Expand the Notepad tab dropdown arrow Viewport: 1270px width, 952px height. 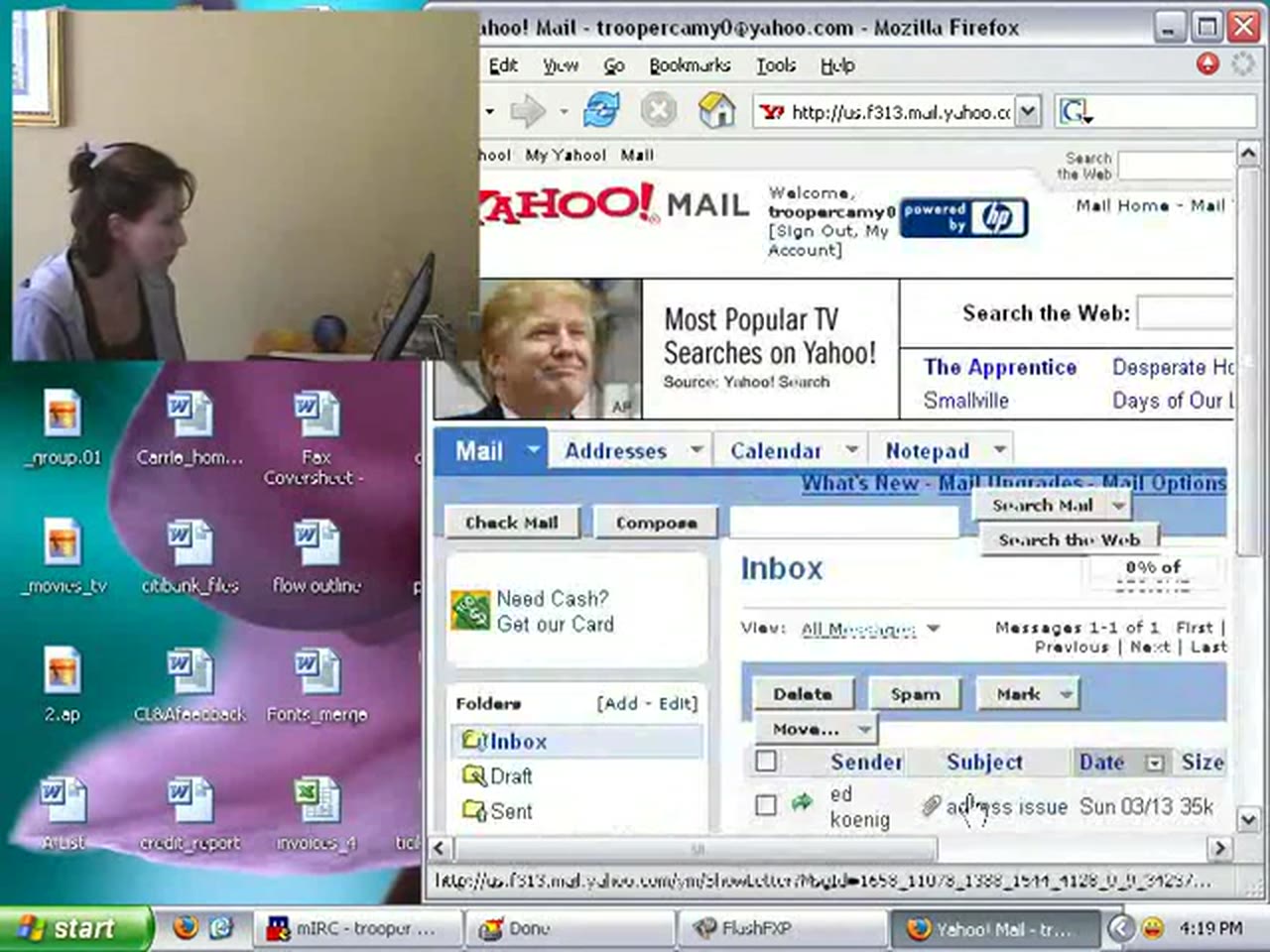1000,449
